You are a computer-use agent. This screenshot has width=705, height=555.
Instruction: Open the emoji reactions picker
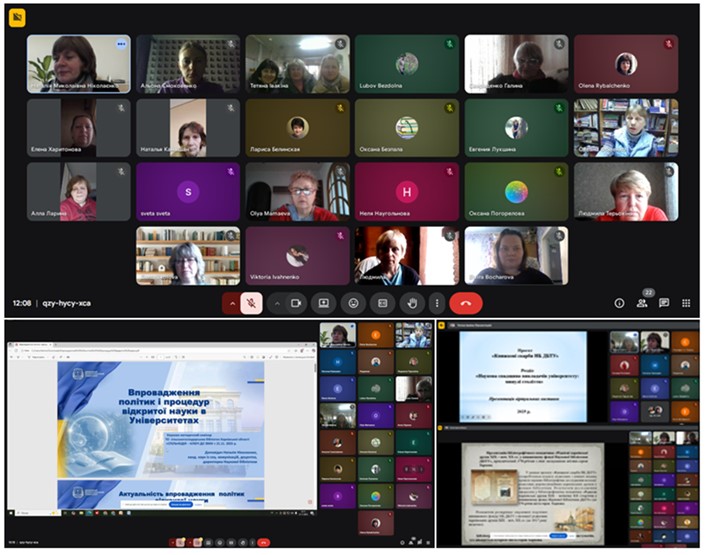(x=352, y=302)
